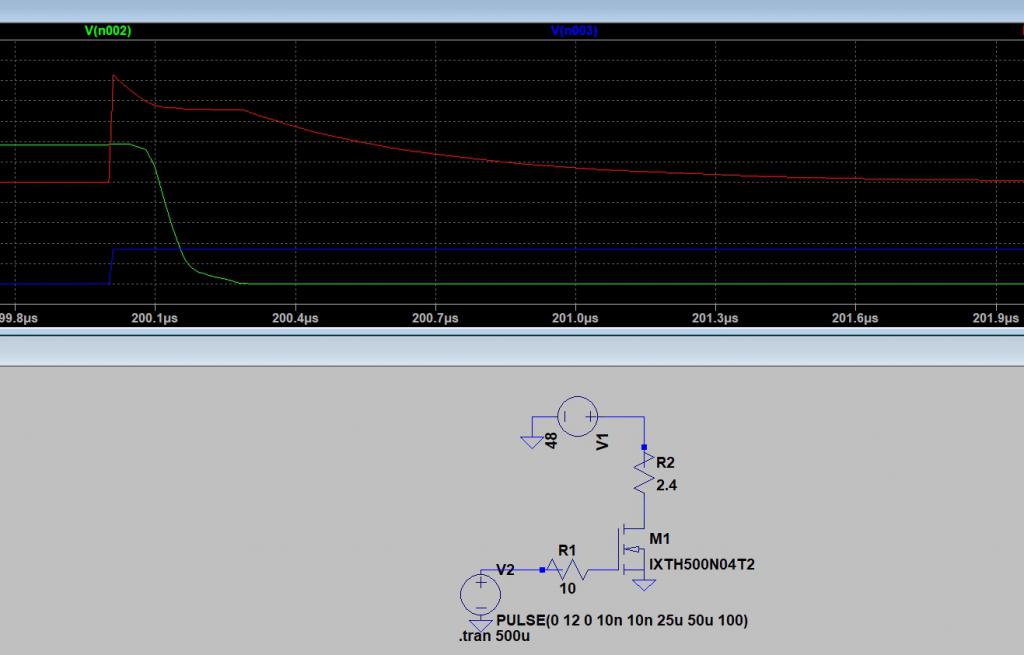Click the ground symbol beside V1
This screenshot has height=655, width=1024.
[x=529, y=438]
